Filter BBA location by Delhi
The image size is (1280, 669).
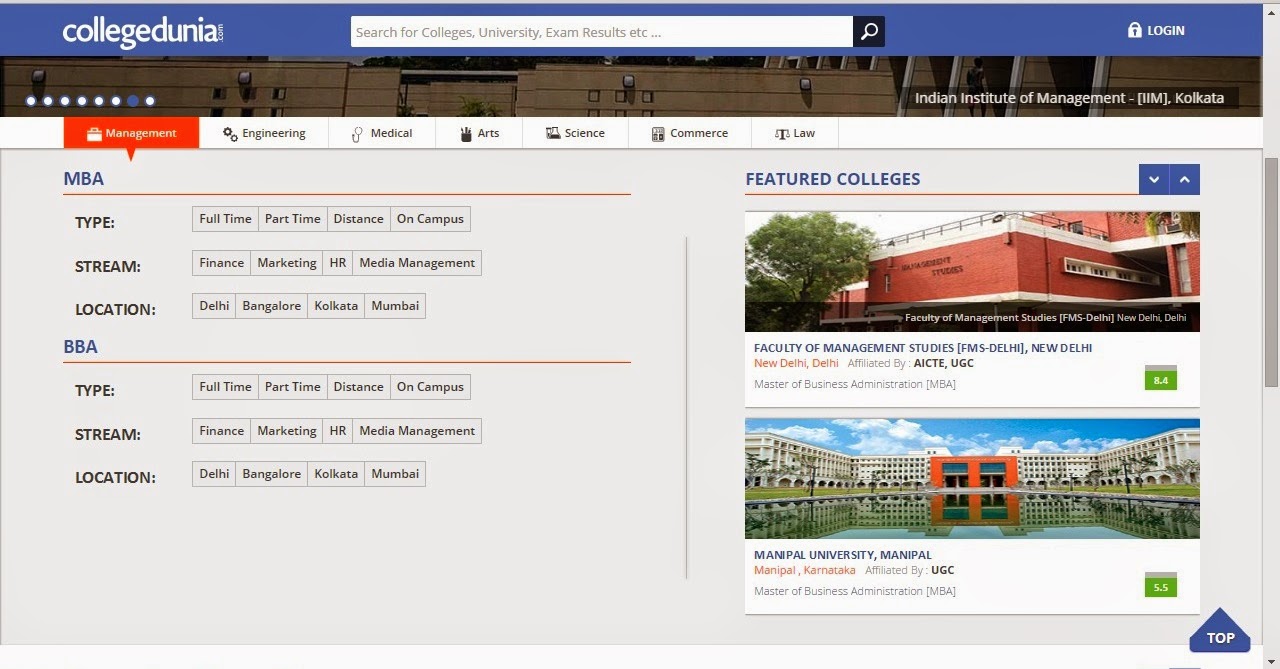pyautogui.click(x=214, y=474)
